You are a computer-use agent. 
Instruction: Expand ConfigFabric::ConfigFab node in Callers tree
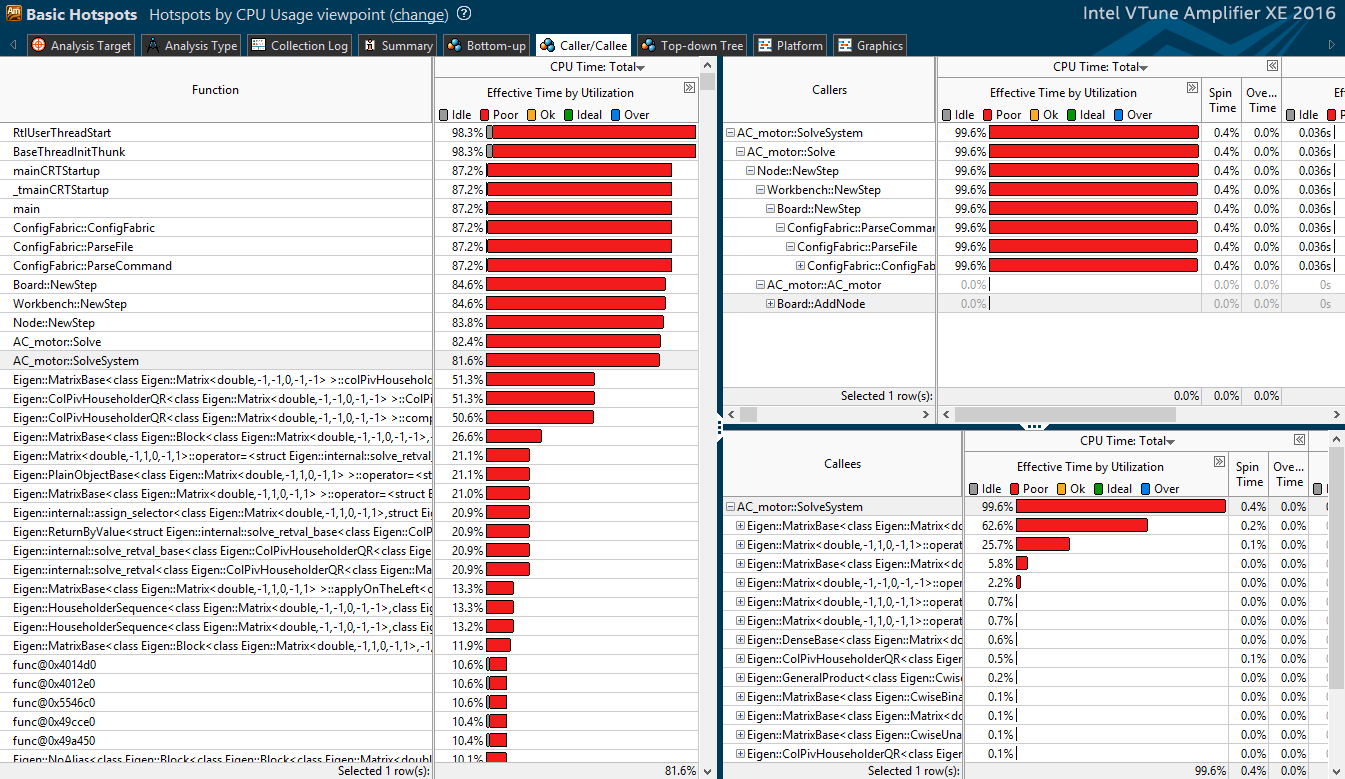[800, 266]
